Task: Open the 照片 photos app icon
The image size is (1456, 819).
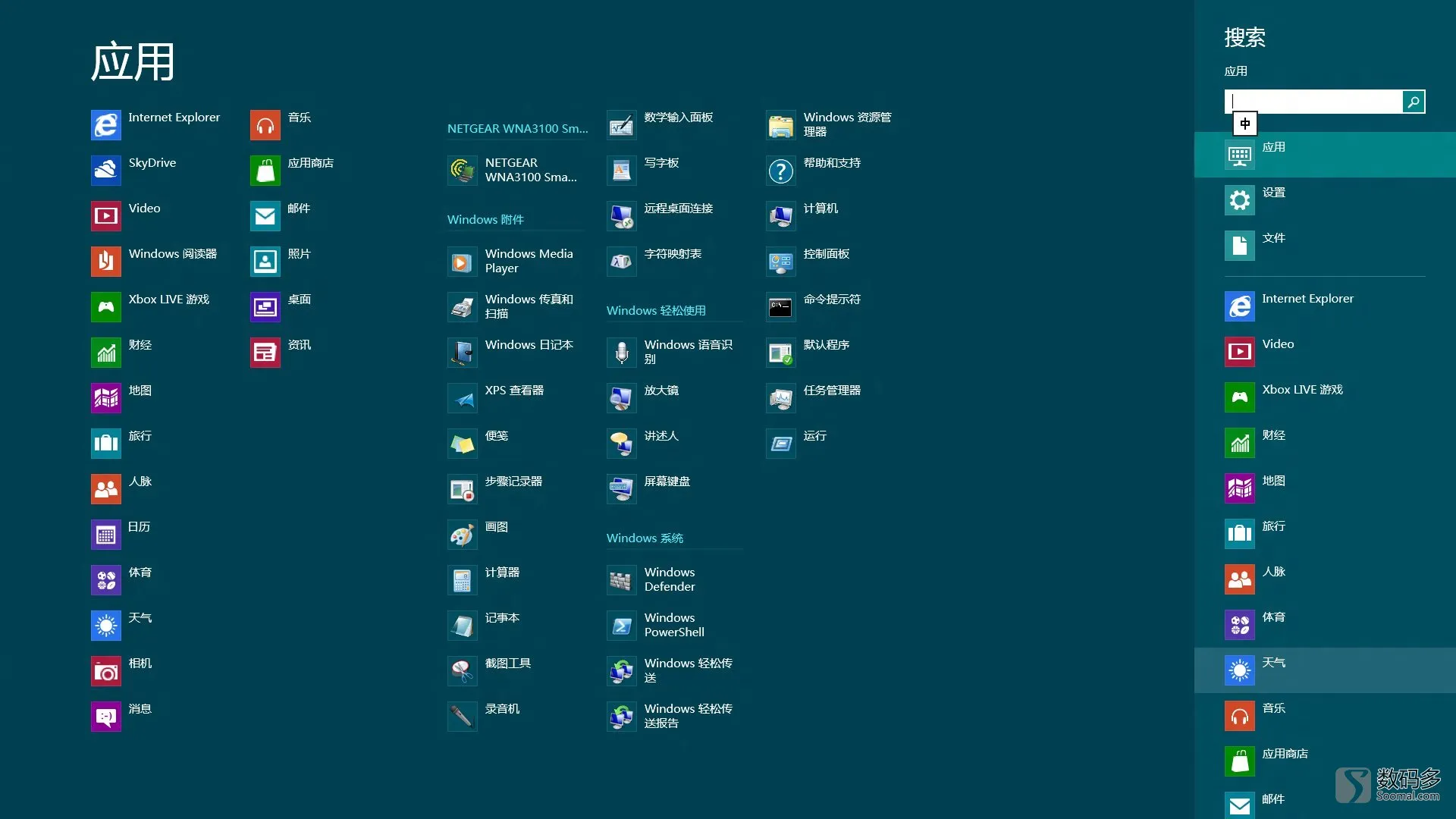Action: [265, 262]
